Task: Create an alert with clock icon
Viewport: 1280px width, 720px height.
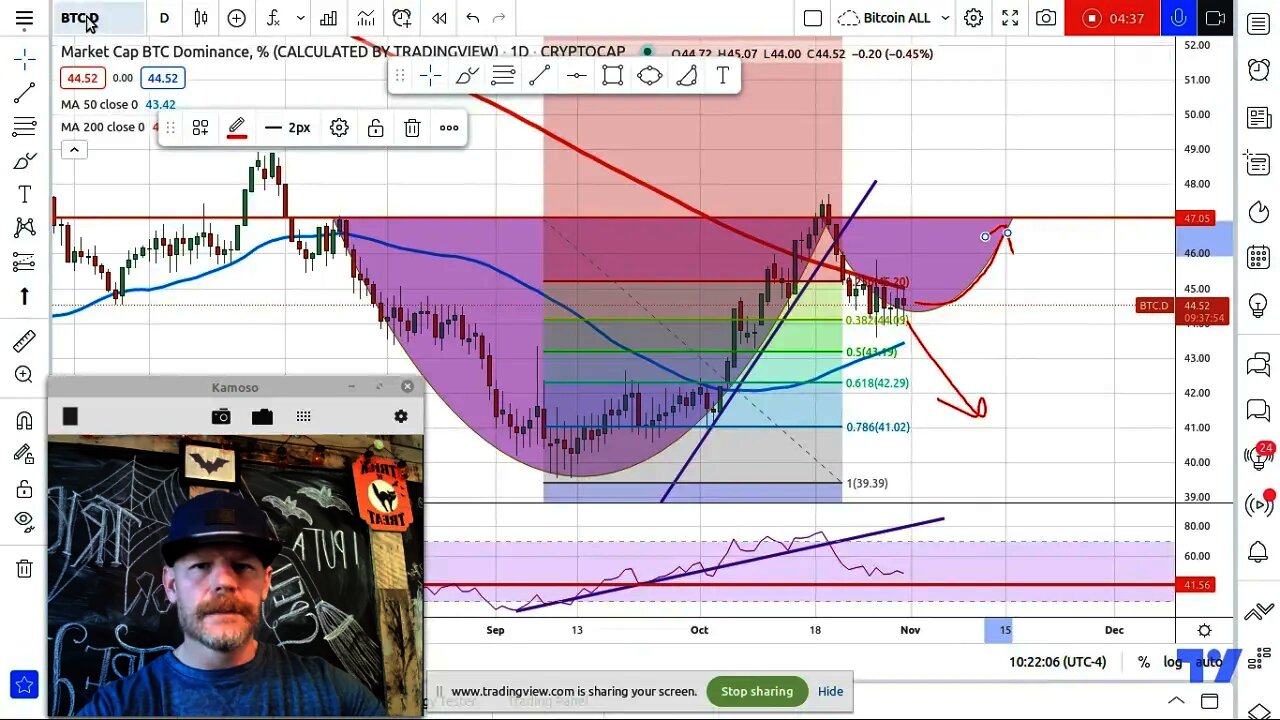Action: click(402, 18)
